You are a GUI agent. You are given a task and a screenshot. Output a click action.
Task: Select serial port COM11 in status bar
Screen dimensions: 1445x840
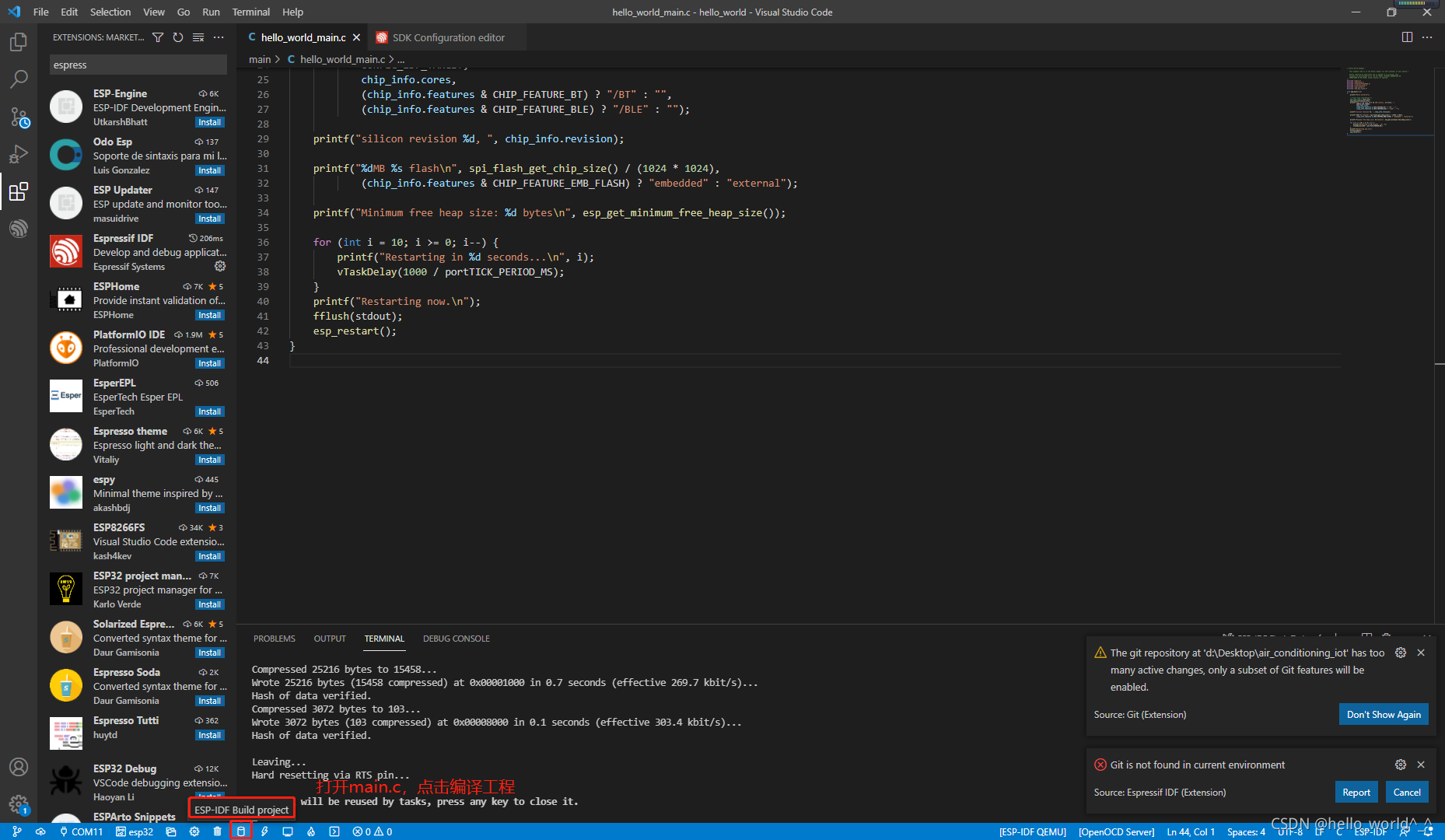click(x=81, y=831)
